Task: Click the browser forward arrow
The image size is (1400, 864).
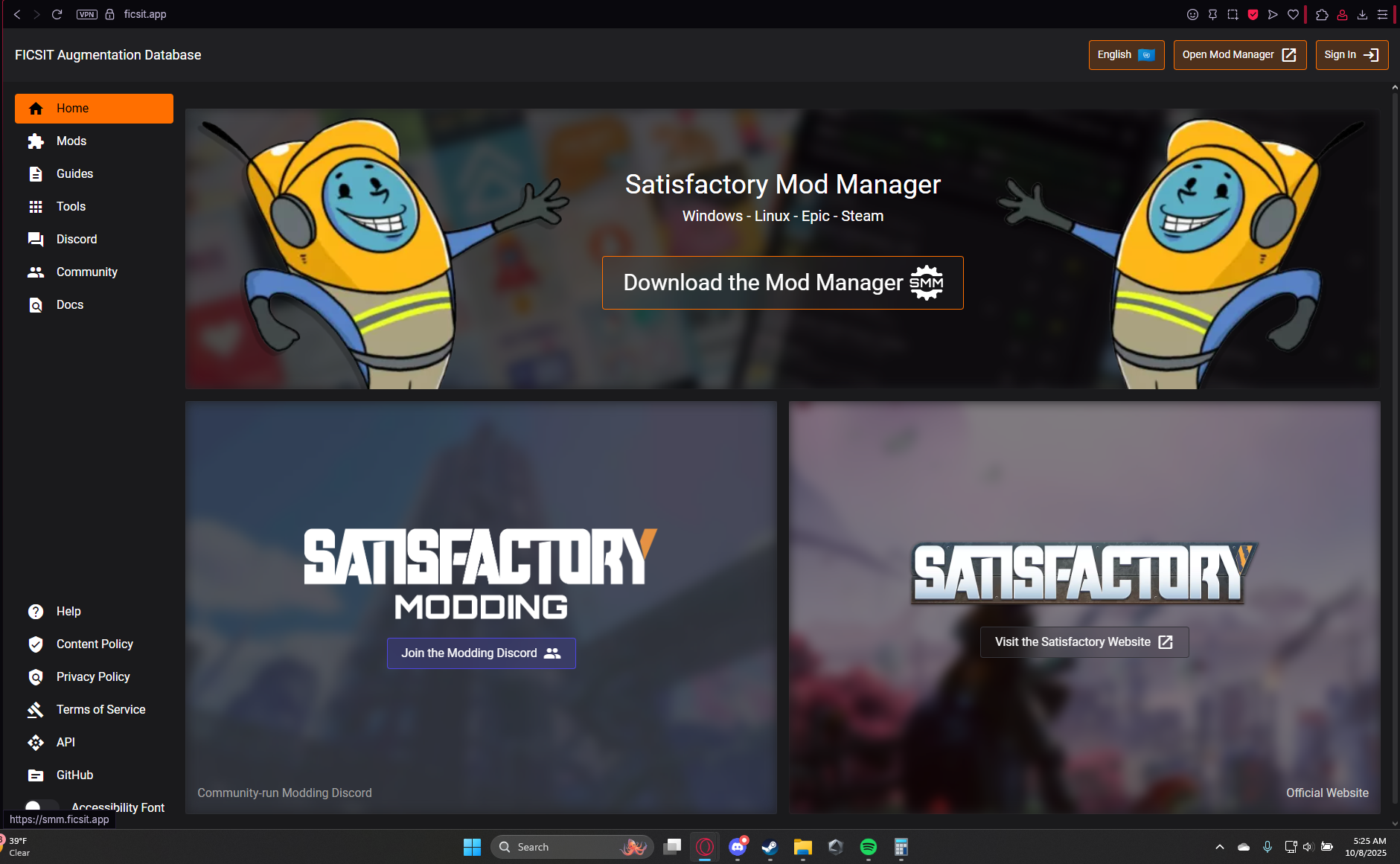Action: pyautogui.click(x=36, y=14)
